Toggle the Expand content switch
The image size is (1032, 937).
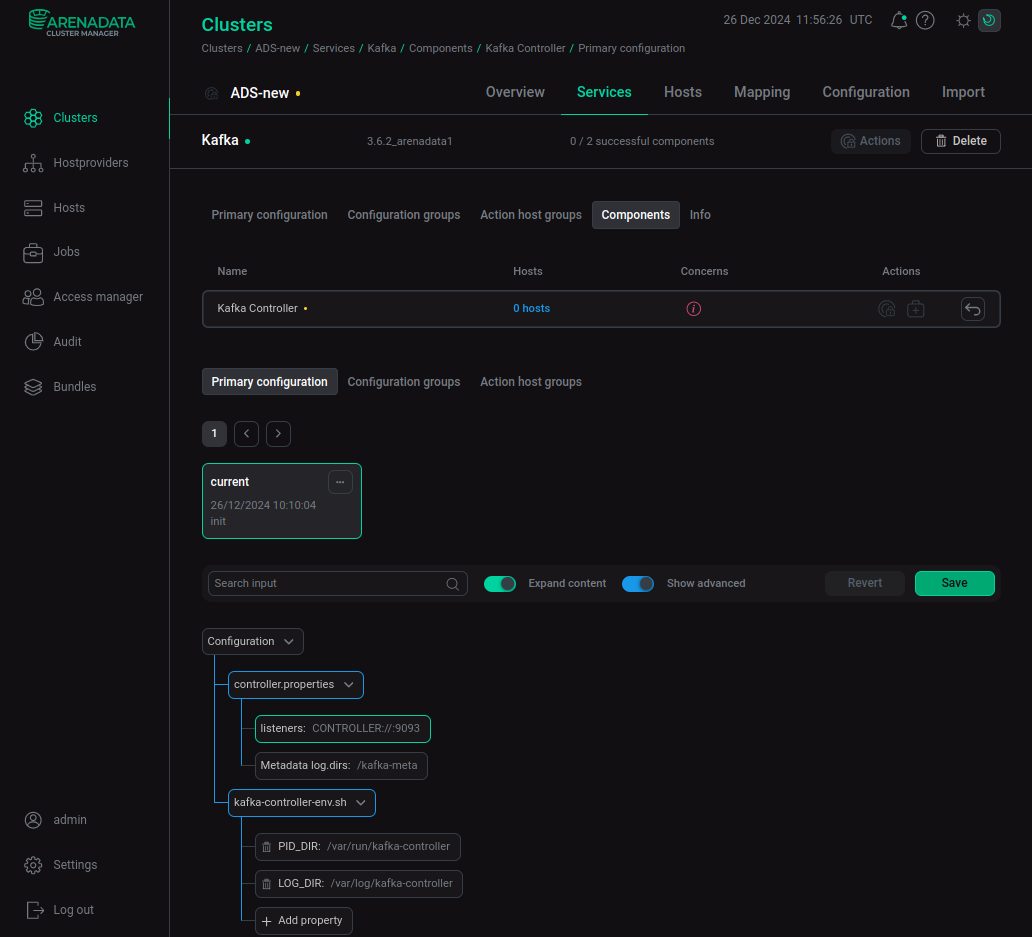(x=500, y=584)
